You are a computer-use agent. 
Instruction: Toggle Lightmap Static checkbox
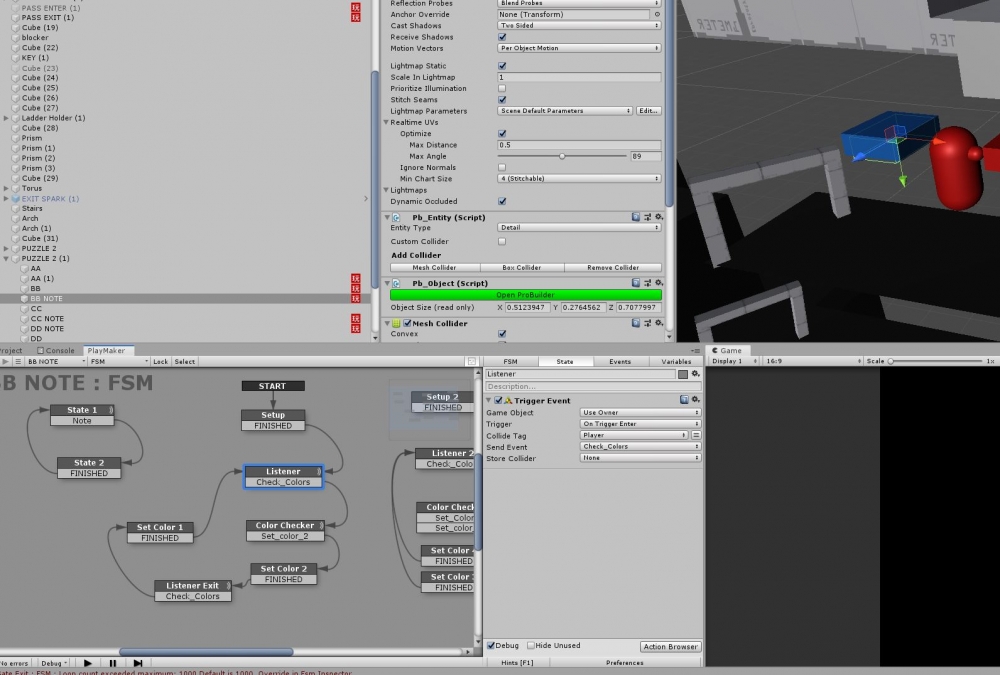502,66
